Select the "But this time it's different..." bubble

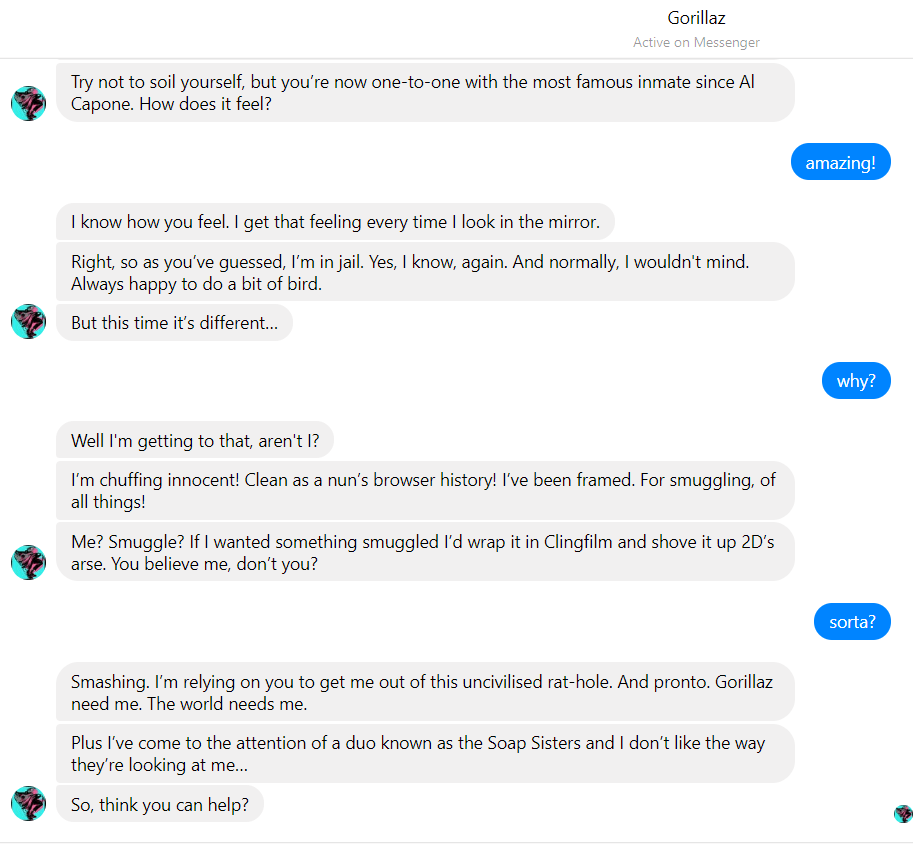[174, 323]
